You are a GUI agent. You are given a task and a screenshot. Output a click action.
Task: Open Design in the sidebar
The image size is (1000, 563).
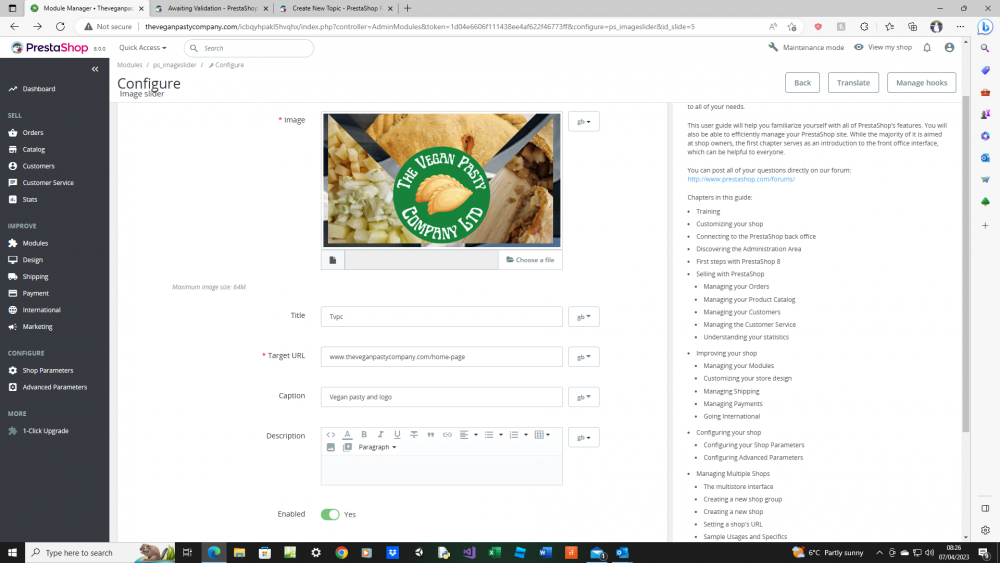[x=33, y=260]
